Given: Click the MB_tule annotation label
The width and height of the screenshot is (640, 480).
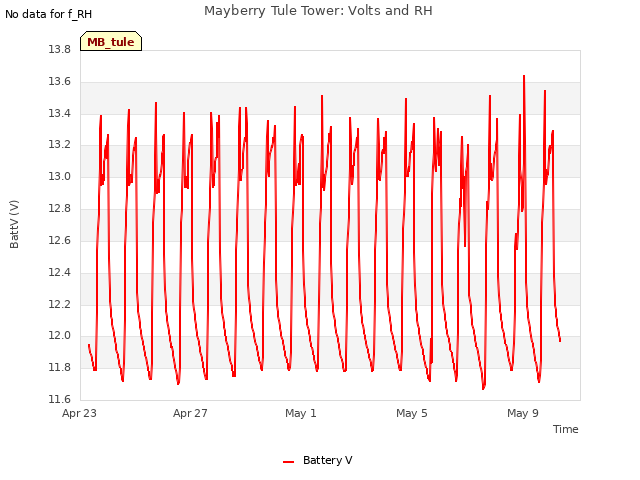Looking at the screenshot, I should [111, 42].
